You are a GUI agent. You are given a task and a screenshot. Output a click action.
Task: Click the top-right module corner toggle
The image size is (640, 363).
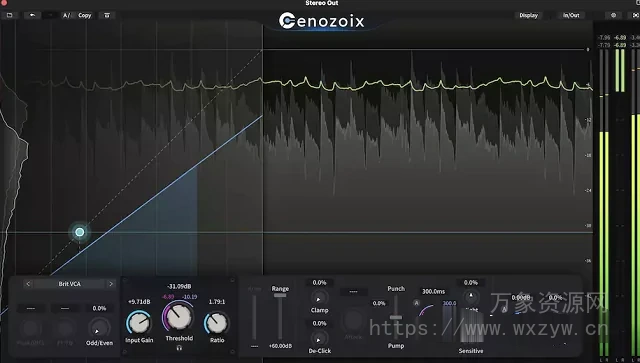pyautogui.click(x=232, y=280)
